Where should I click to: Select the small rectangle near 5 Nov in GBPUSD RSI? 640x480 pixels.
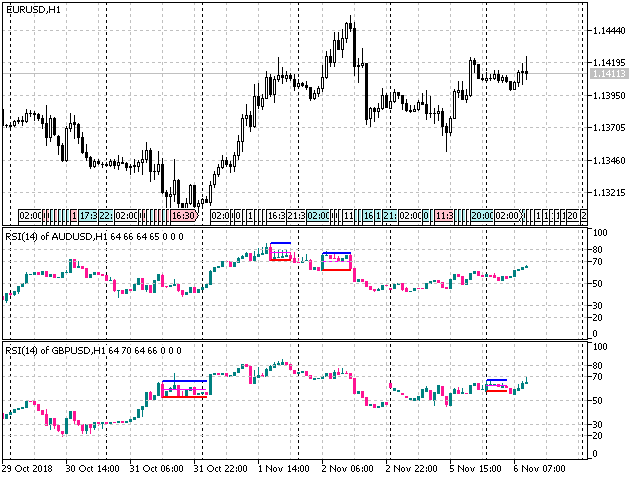[497, 385]
